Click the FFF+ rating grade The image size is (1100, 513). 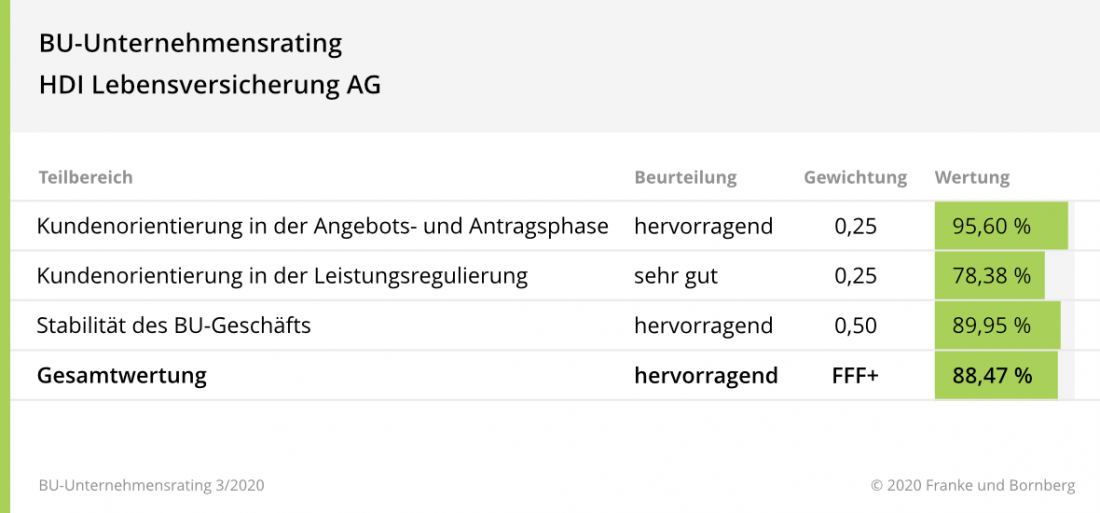(855, 376)
